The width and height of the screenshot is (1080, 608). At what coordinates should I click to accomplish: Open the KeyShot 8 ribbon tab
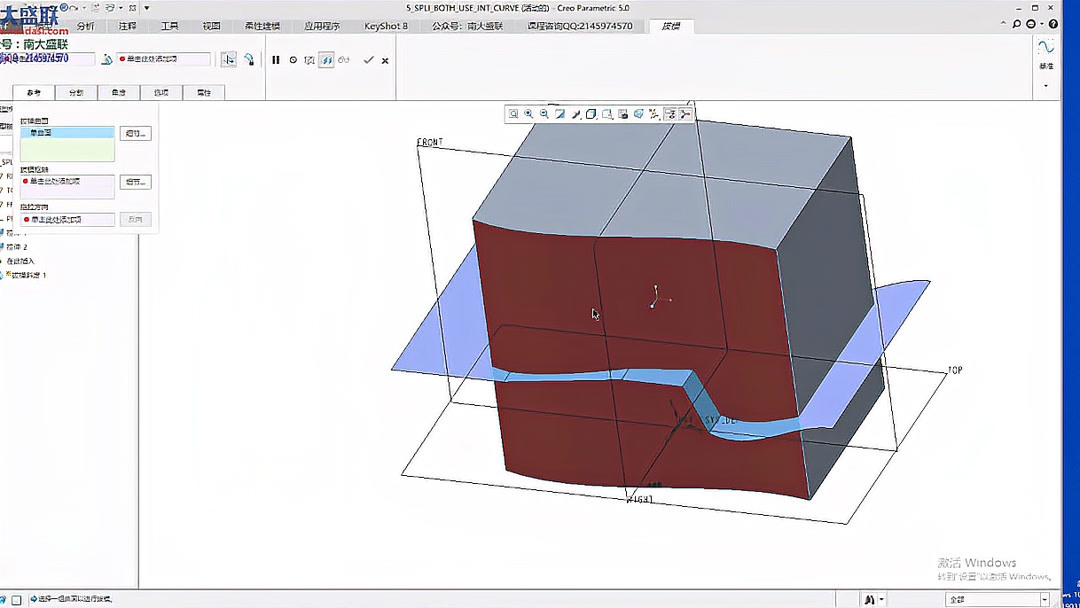(386, 26)
